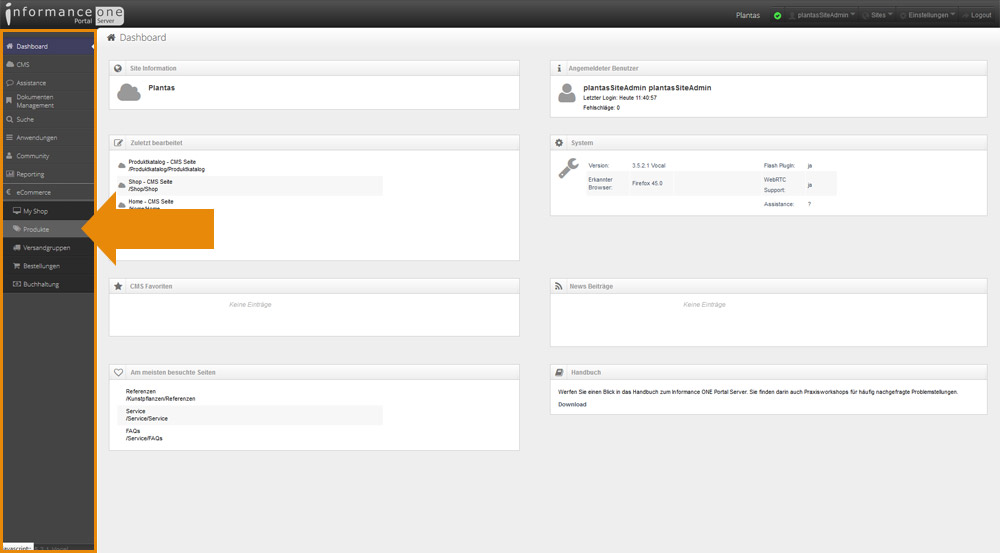Open the Reporting chart icon in sidebar

10,174
